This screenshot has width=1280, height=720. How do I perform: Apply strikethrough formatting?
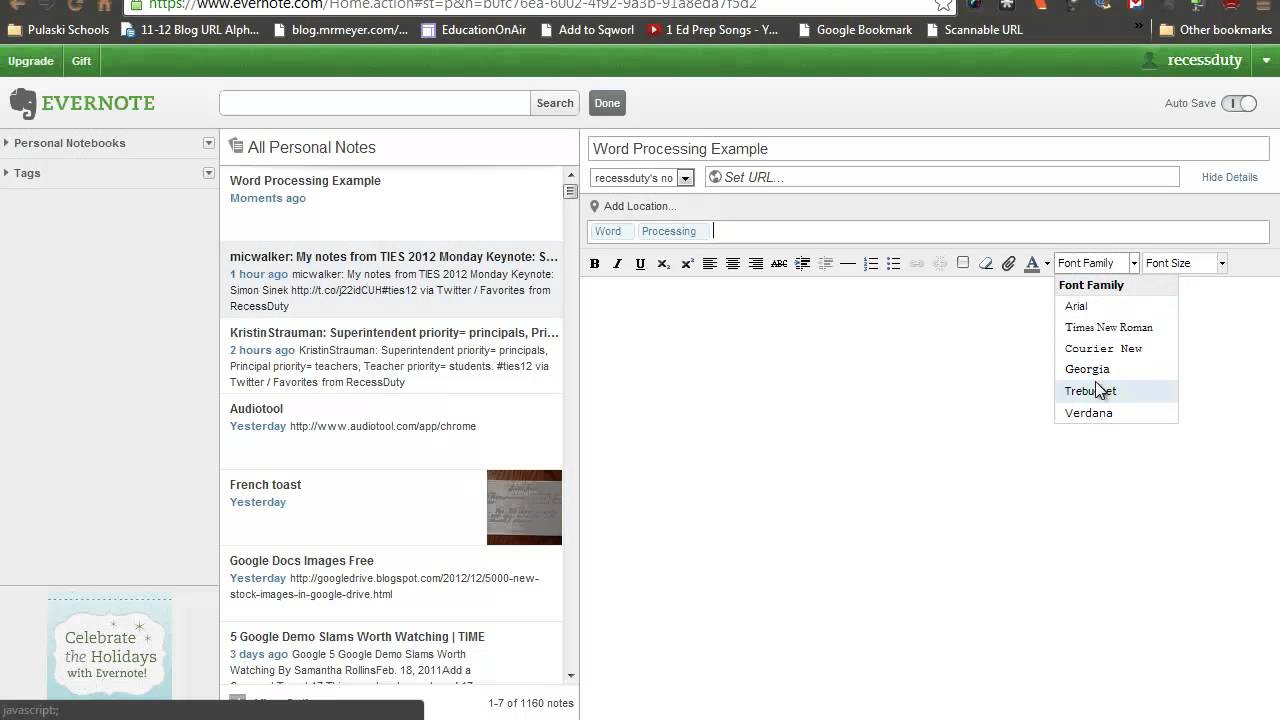(x=779, y=264)
